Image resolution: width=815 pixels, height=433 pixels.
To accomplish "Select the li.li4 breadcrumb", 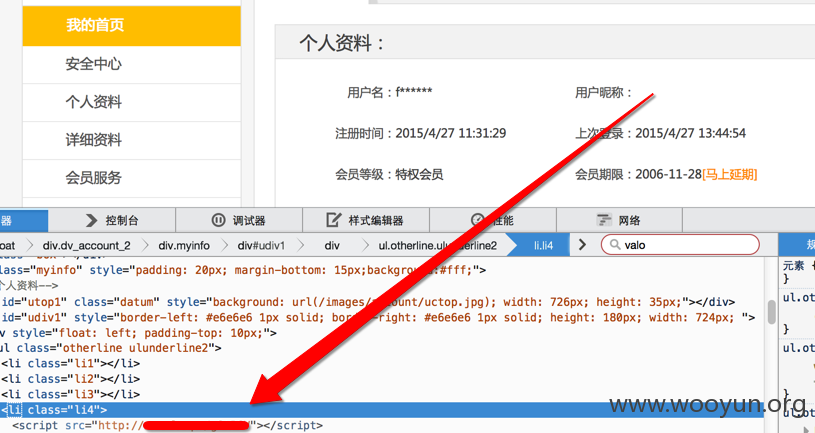I will tap(544, 245).
